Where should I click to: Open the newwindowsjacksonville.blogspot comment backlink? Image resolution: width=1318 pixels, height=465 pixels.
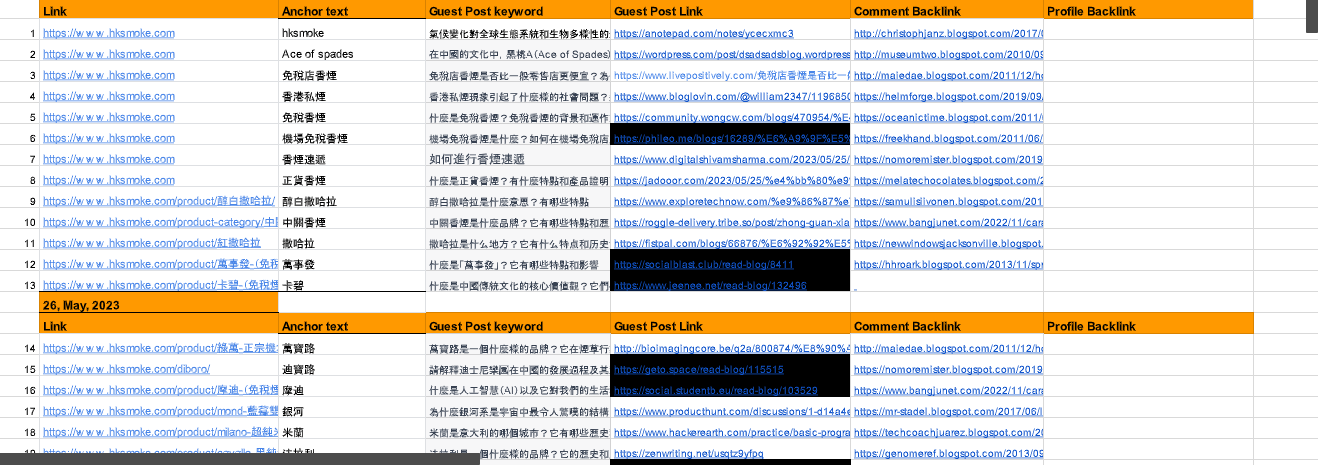(948, 243)
